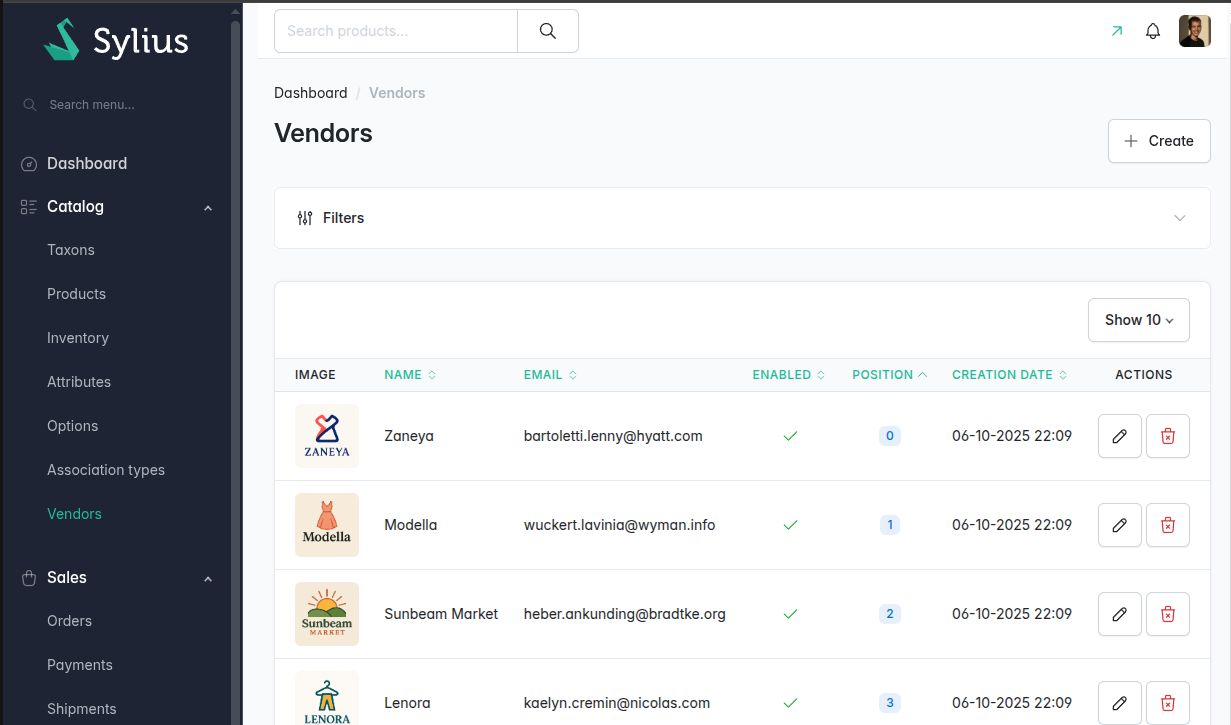Open the Sunbeam Market logo thumbnail
This screenshot has height=725, width=1231.
[x=327, y=614]
